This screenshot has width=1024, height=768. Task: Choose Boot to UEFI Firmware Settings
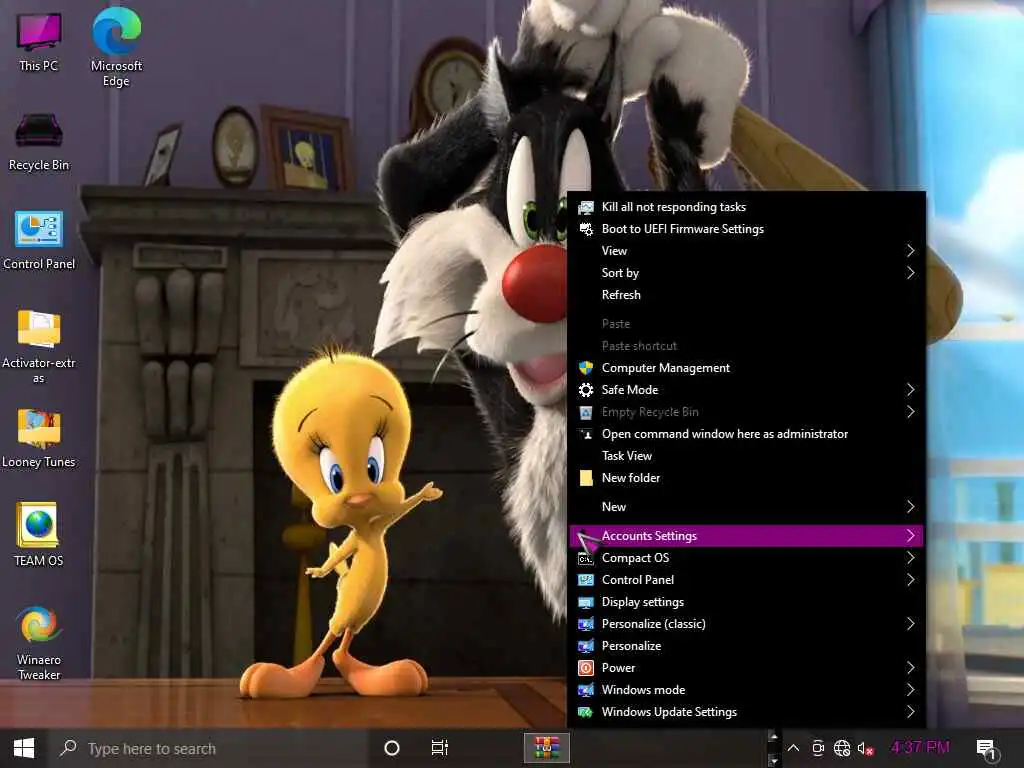click(746, 229)
